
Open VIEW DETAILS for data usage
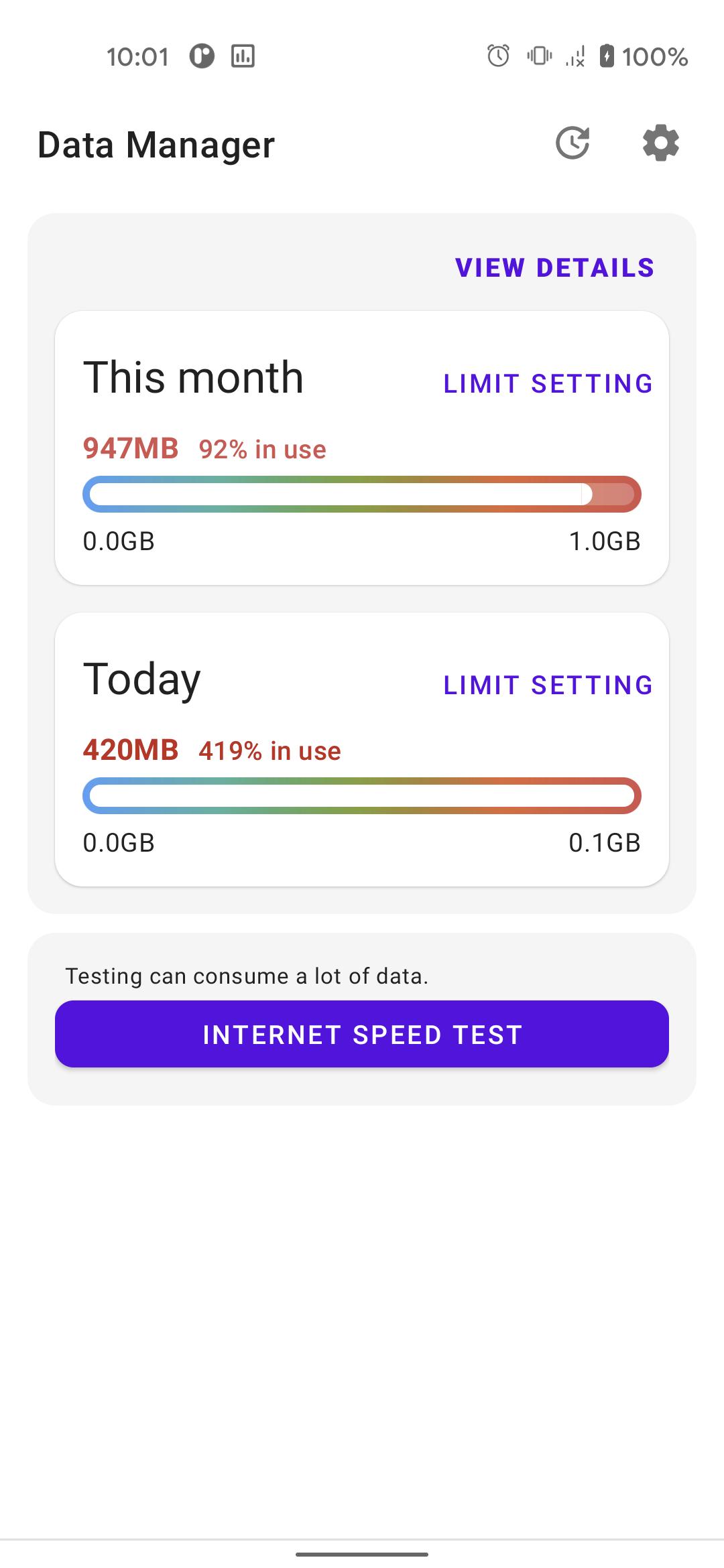[x=554, y=268]
